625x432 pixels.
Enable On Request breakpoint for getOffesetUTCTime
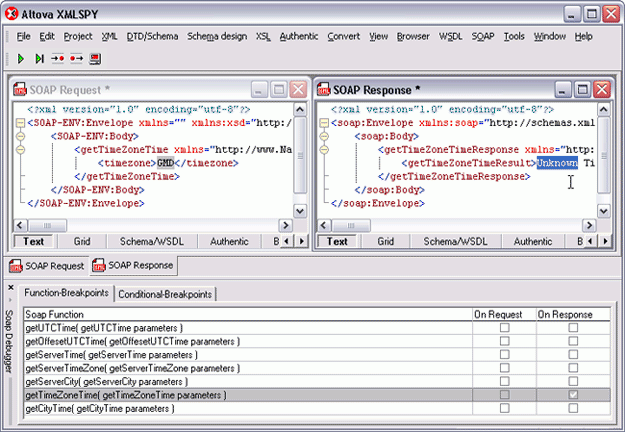click(x=505, y=341)
